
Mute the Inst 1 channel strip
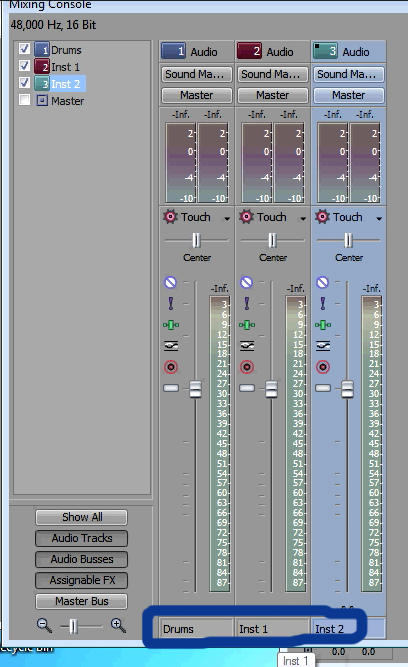tap(246, 282)
